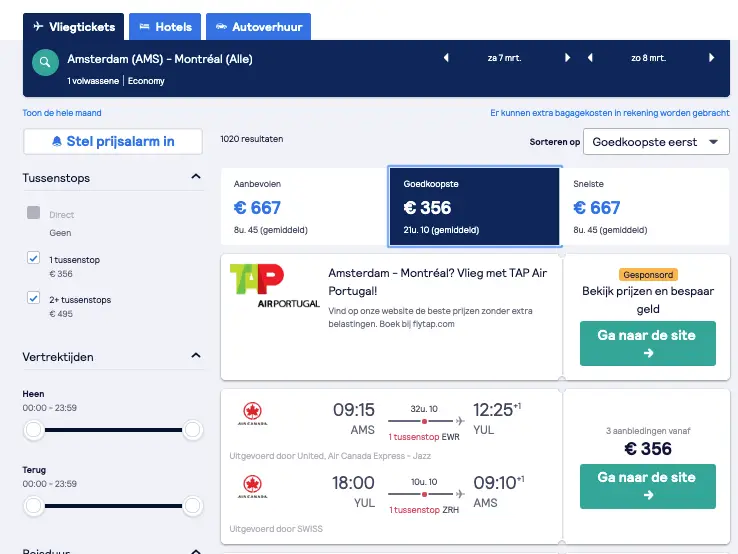The height and width of the screenshot is (554, 738).
Task: Click Air Canada logo on outbound flight
Action: click(253, 414)
